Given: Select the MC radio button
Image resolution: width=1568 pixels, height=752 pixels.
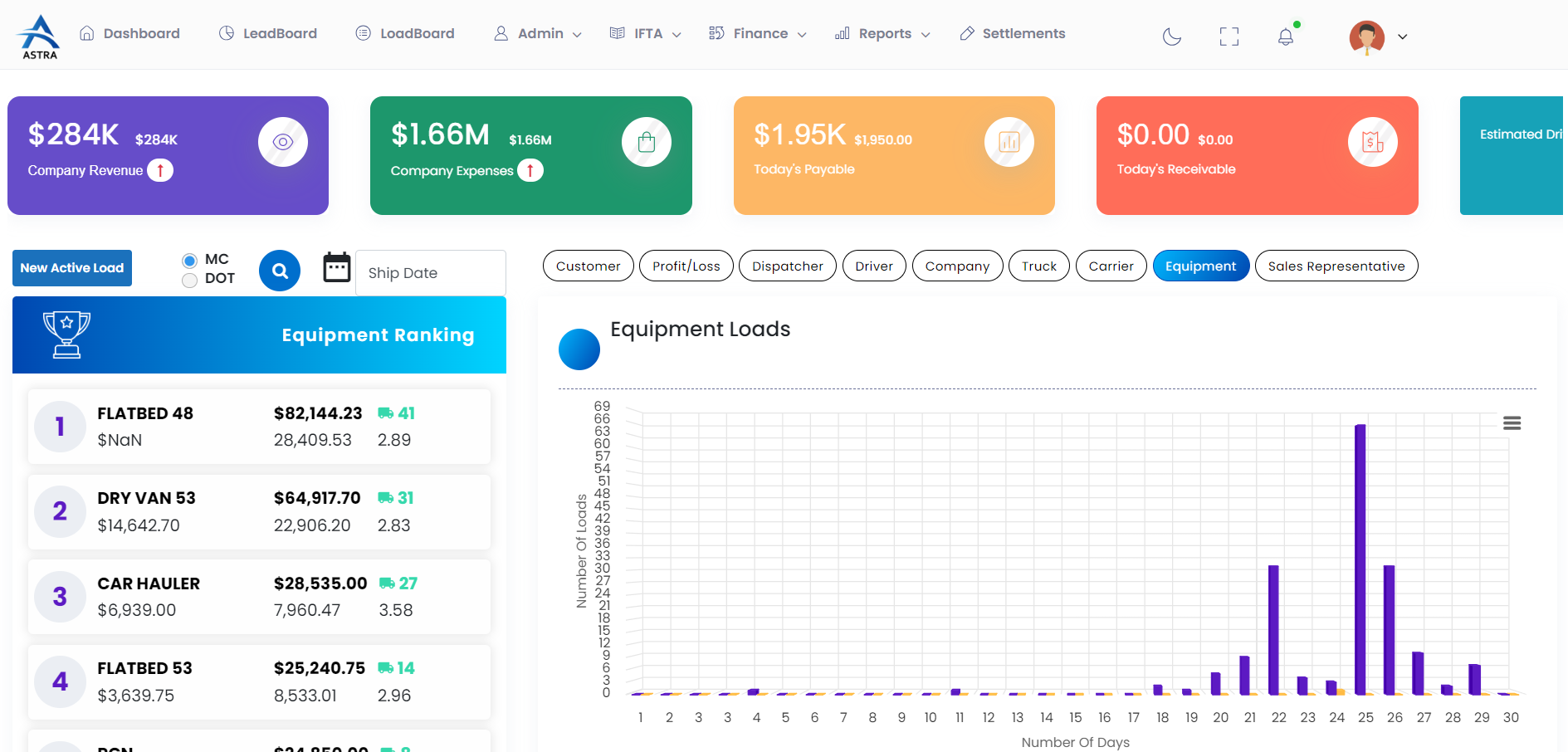Looking at the screenshot, I should coord(189,261).
